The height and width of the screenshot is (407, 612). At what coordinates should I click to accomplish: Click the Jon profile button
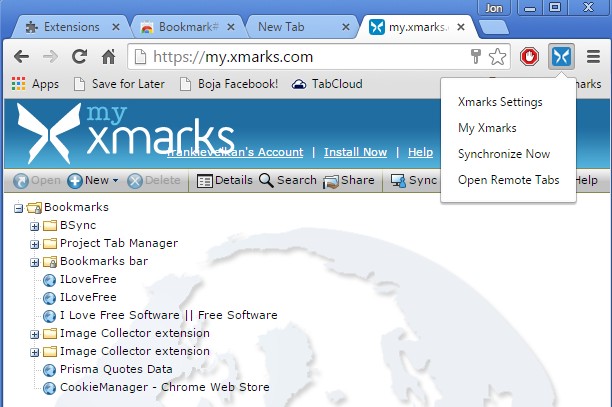(x=494, y=8)
